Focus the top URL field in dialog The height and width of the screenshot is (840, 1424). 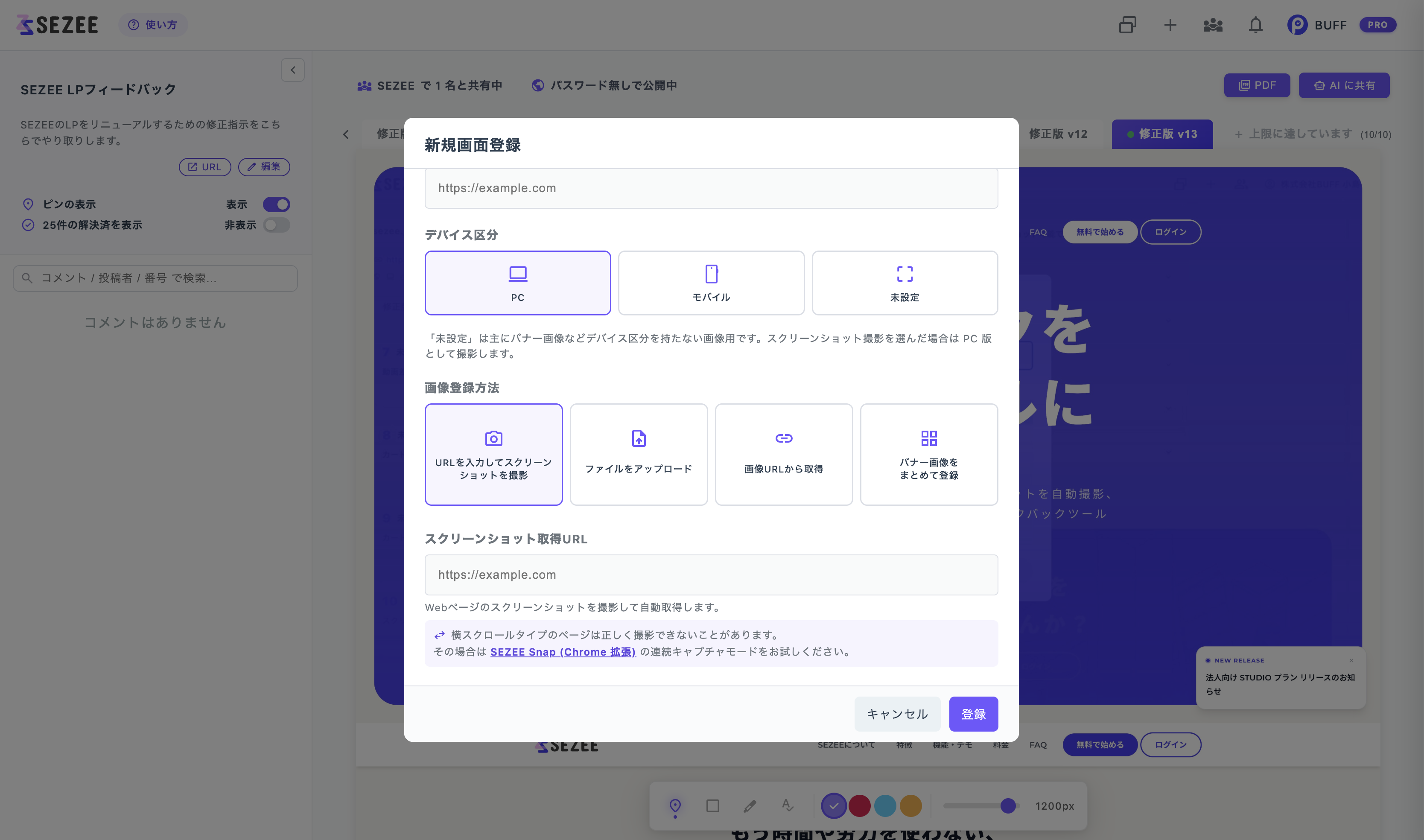(x=711, y=188)
